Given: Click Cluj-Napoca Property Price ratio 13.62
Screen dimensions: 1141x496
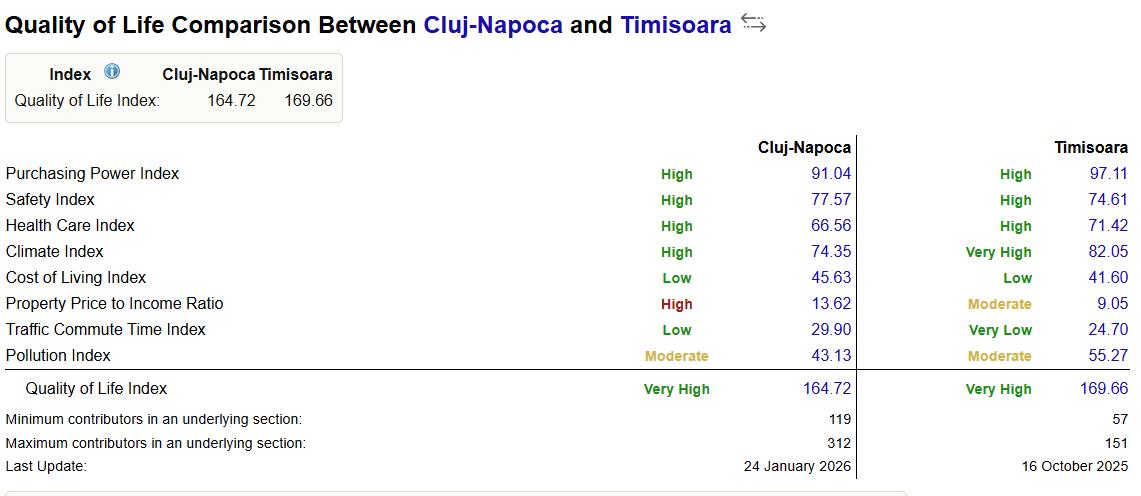Looking at the screenshot, I should 830,304.
